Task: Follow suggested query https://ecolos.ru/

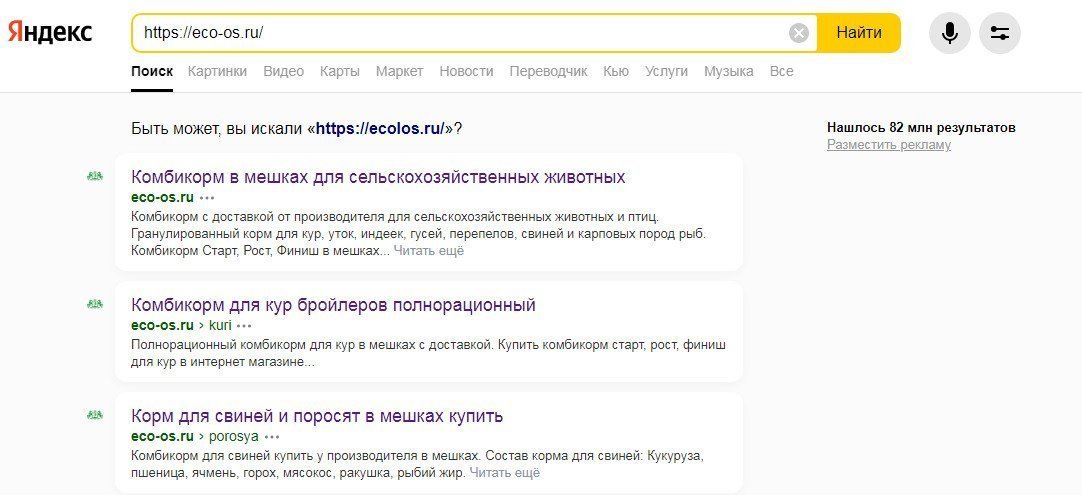Action: click(380, 128)
